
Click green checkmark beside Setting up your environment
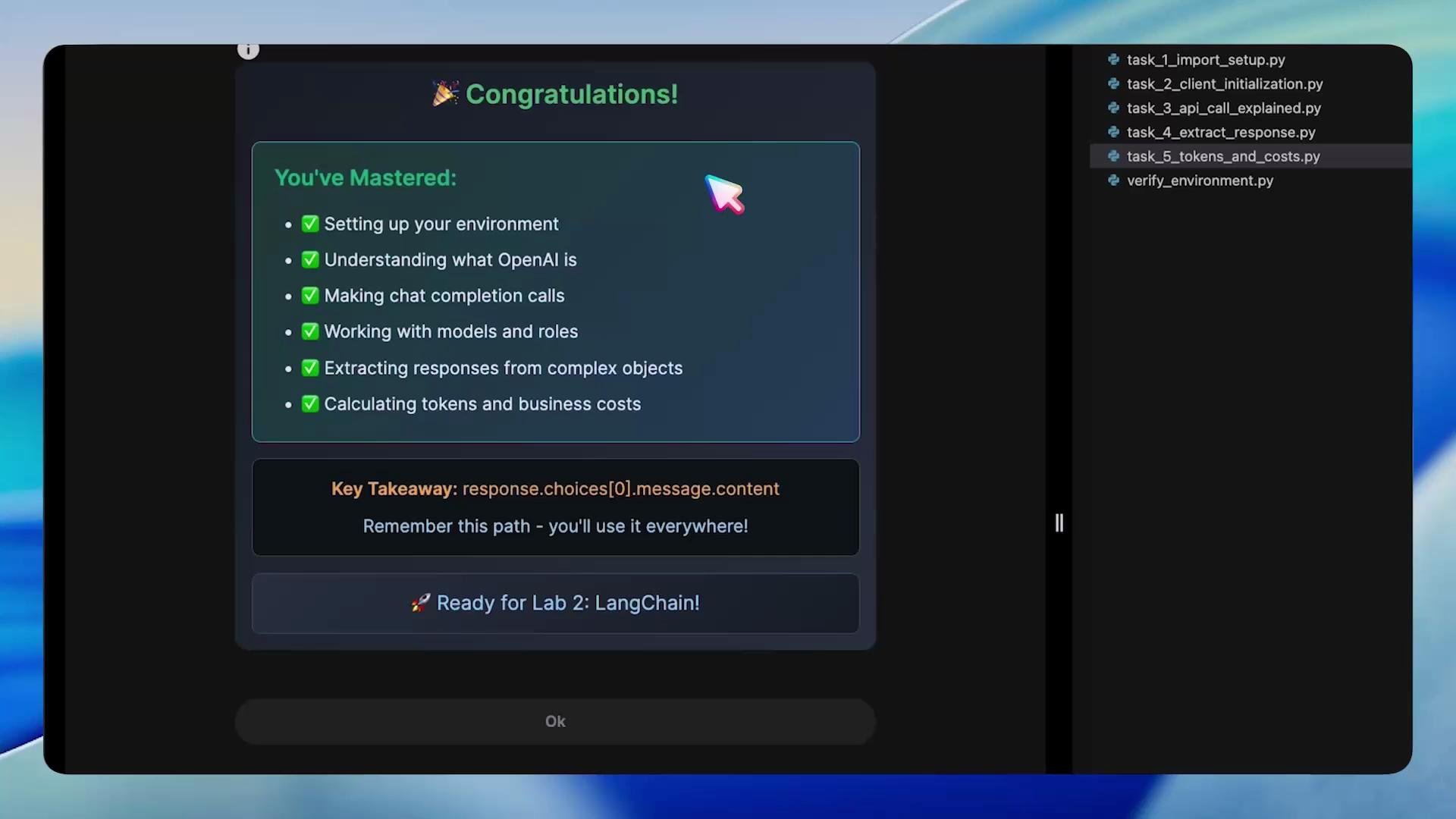(310, 224)
